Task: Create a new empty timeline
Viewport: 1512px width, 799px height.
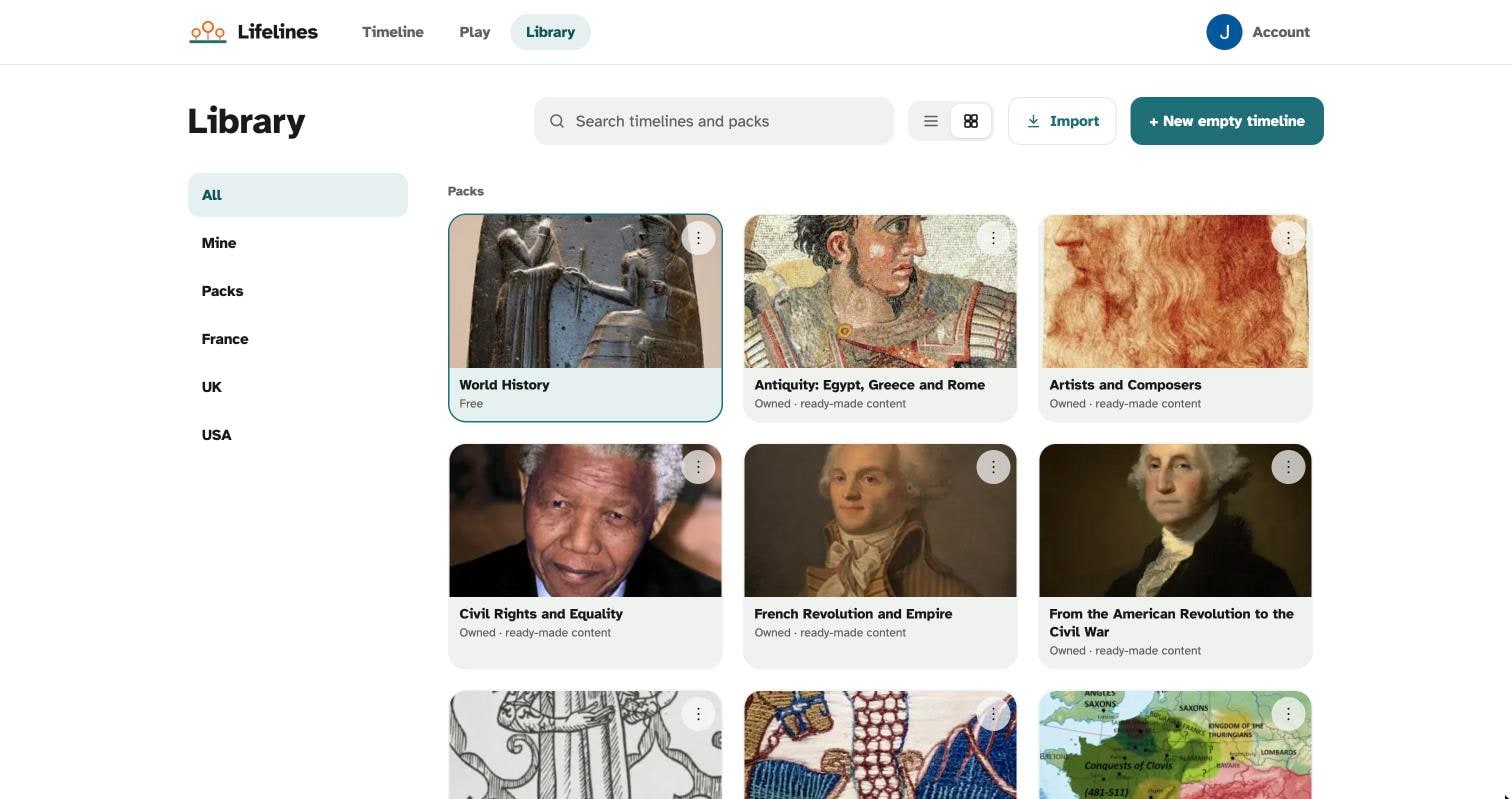Action: 1227,121
